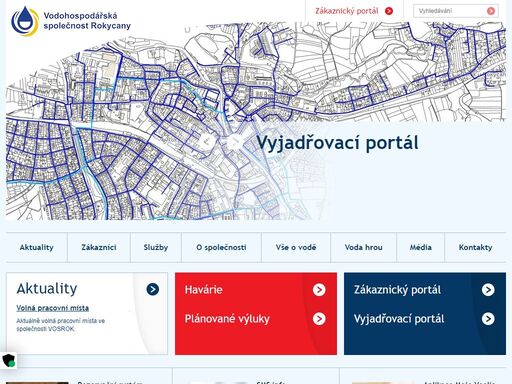Click the Vodohospodářská společnost Rokycany title
This screenshot has height=384, width=512.
pyautogui.click(x=87, y=21)
